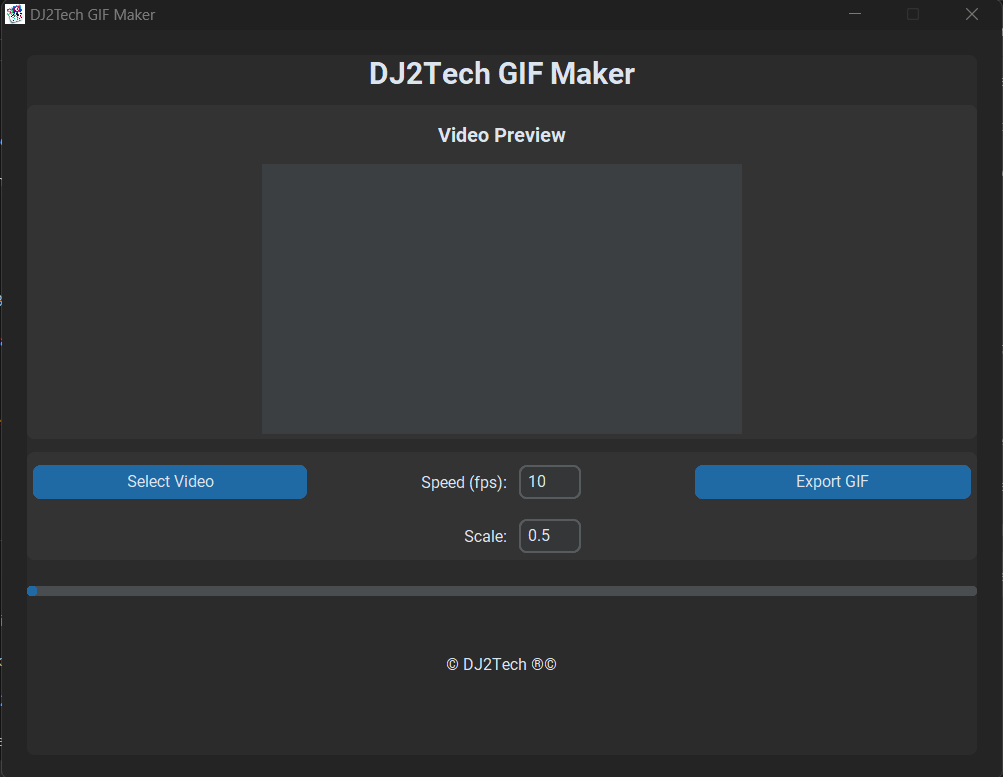Click the "Speed (fps):" label
Screen dimensions: 1003x777
464,482
